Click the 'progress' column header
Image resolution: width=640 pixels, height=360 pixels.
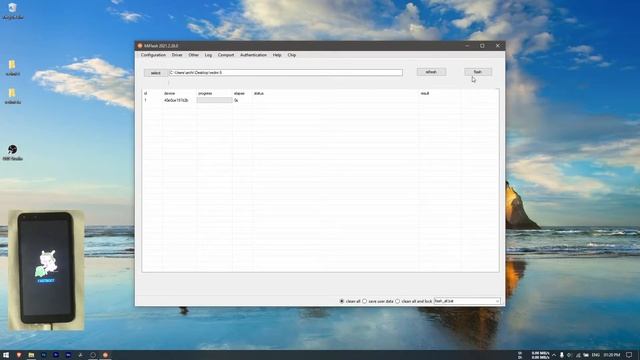(205, 93)
